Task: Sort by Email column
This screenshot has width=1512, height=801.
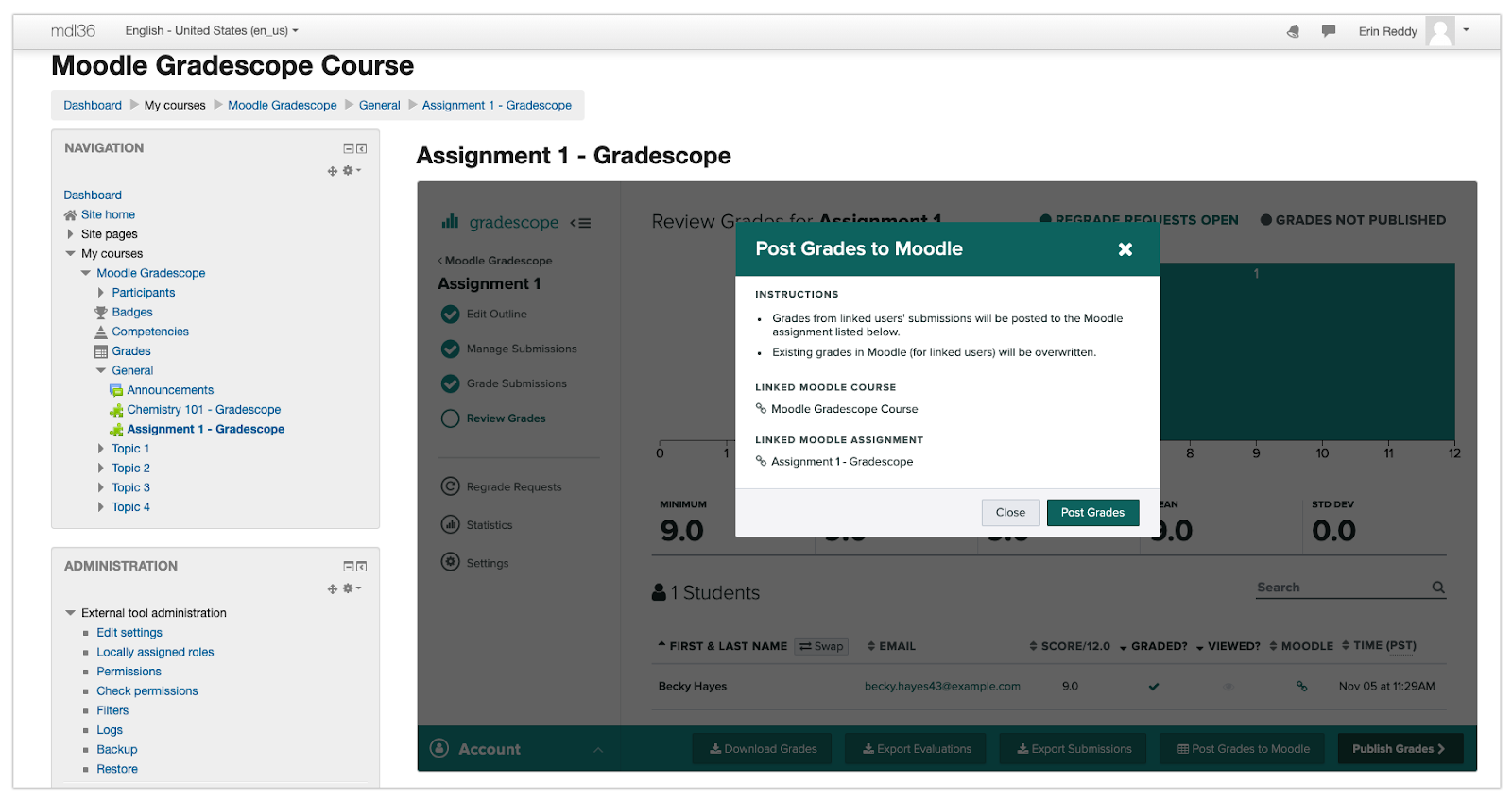Action: click(891, 647)
